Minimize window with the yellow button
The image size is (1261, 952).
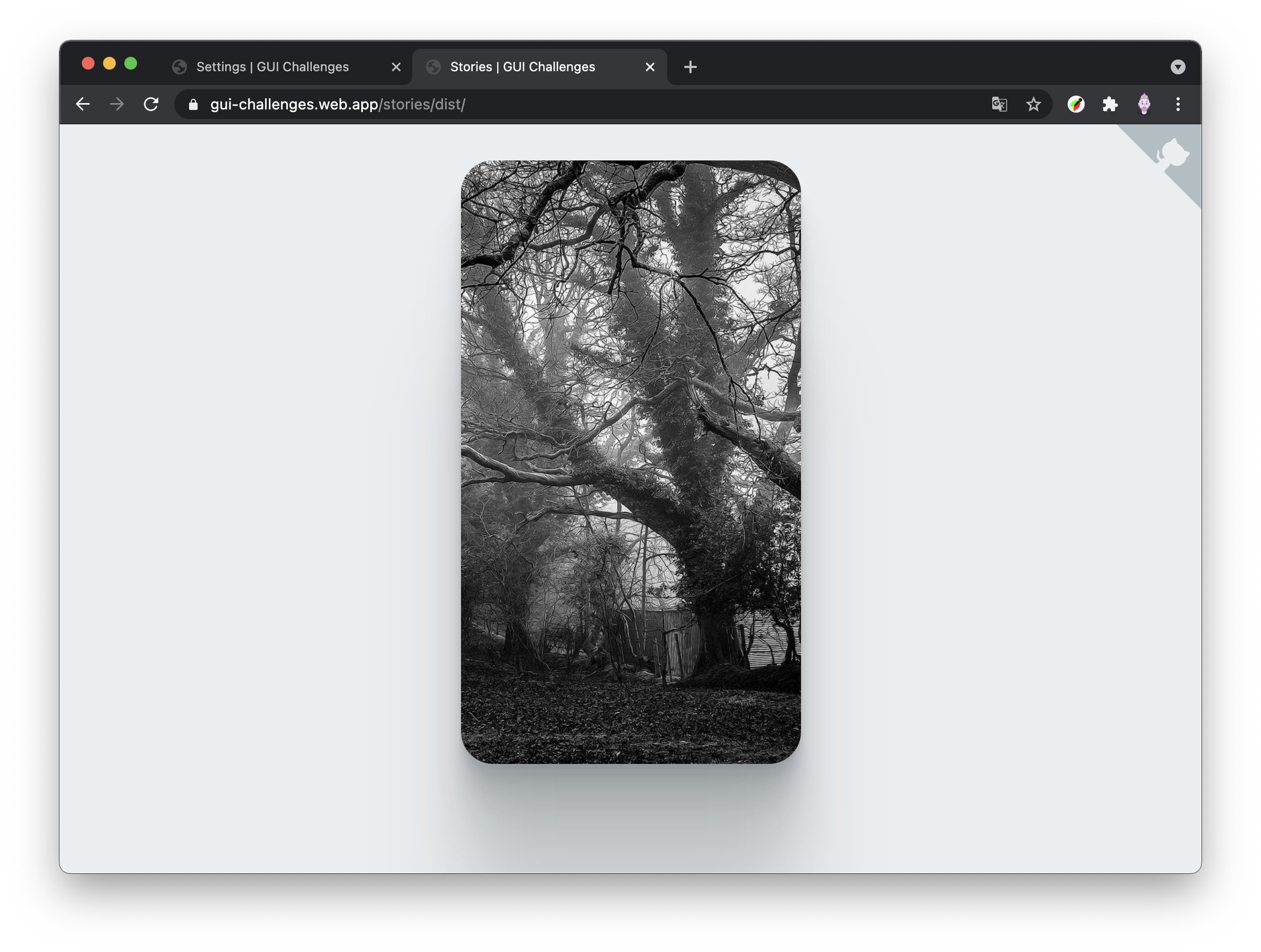109,63
